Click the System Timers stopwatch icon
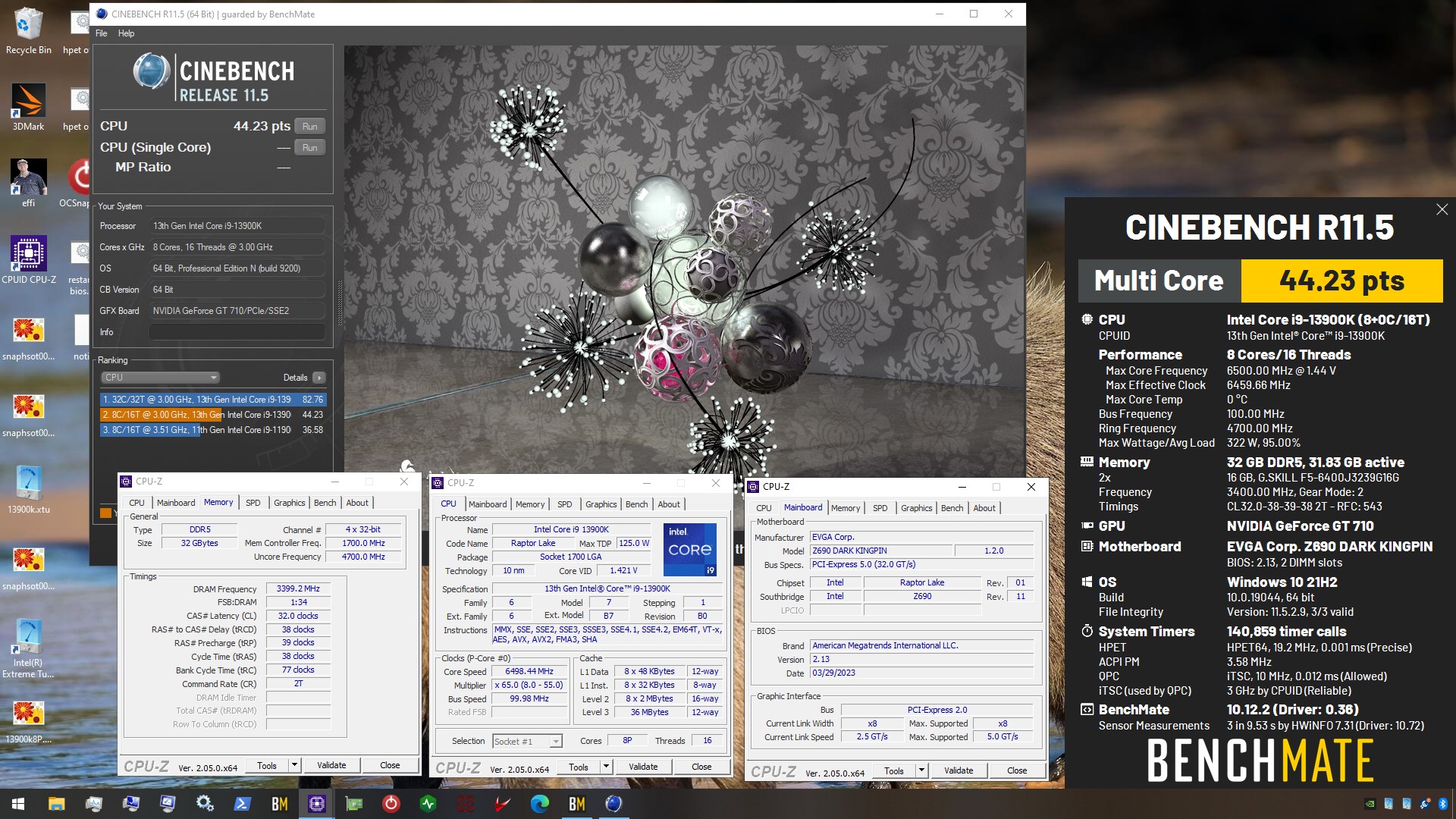The height and width of the screenshot is (819, 1456). point(1087,631)
